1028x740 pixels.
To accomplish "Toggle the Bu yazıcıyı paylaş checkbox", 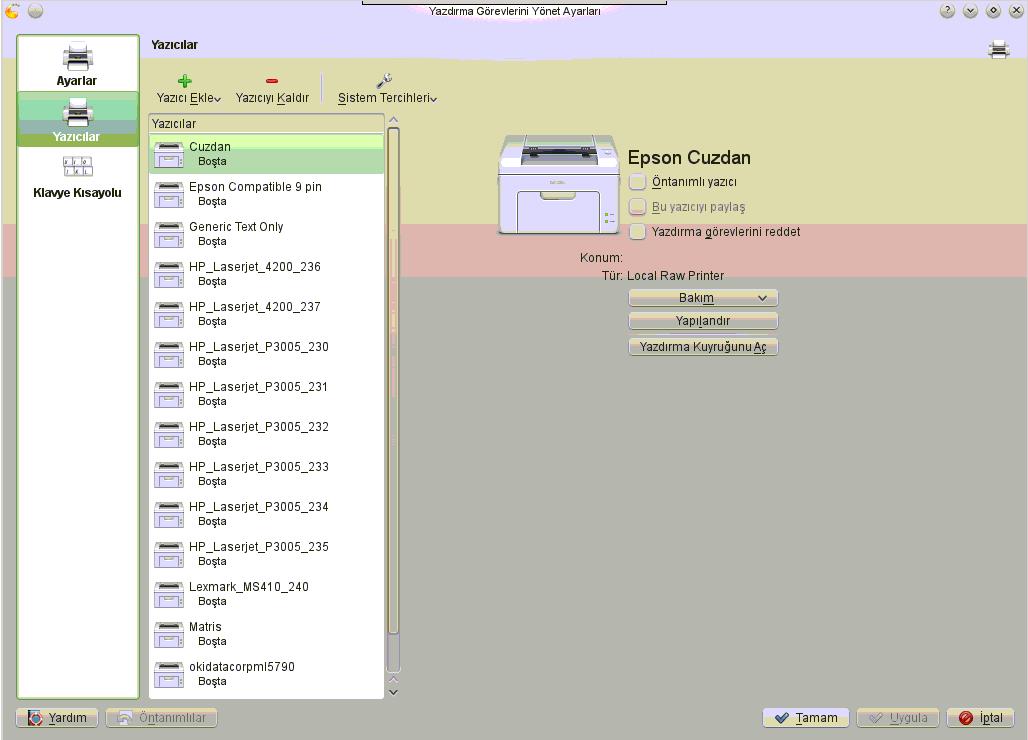I will pyautogui.click(x=637, y=206).
